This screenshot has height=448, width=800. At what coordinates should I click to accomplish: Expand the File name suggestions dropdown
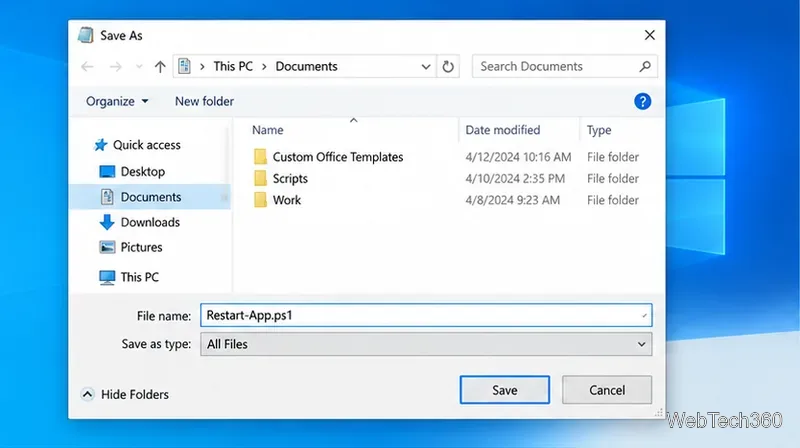click(644, 316)
